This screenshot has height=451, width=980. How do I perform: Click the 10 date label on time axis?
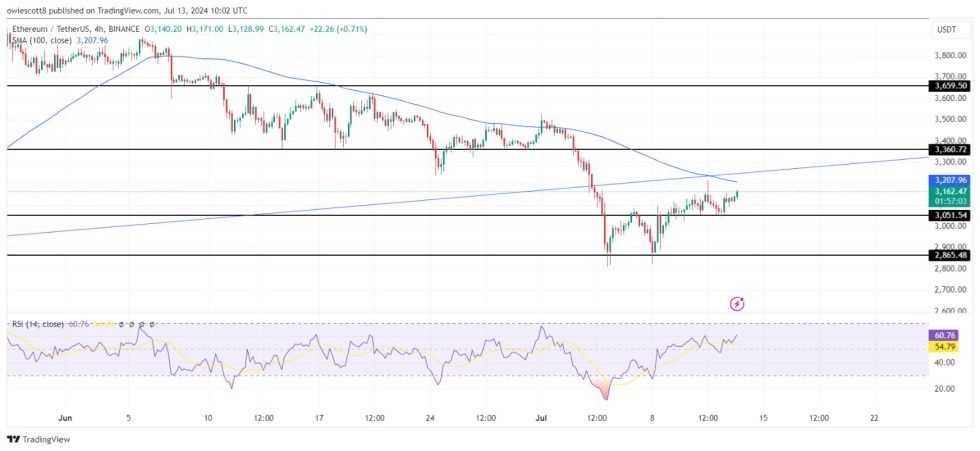[208, 417]
